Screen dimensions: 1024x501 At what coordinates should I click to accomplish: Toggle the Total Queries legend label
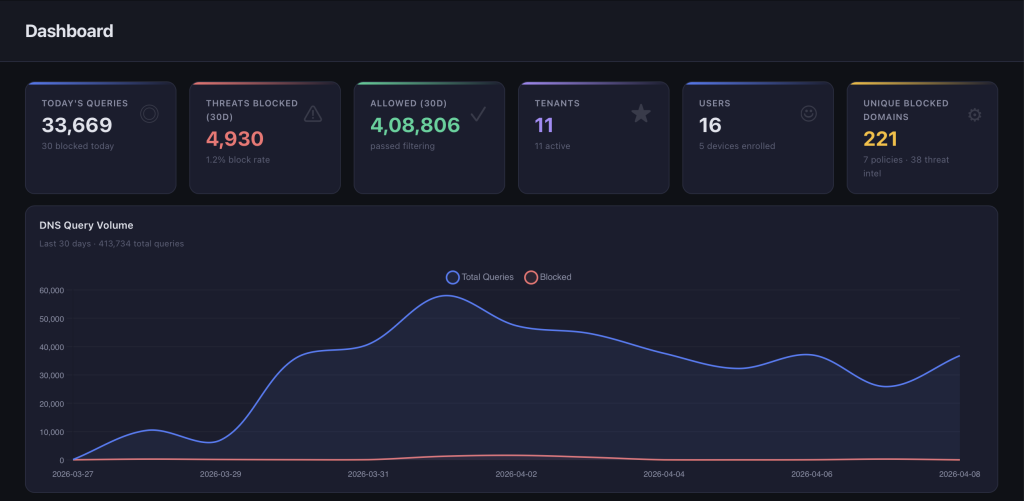pos(487,277)
